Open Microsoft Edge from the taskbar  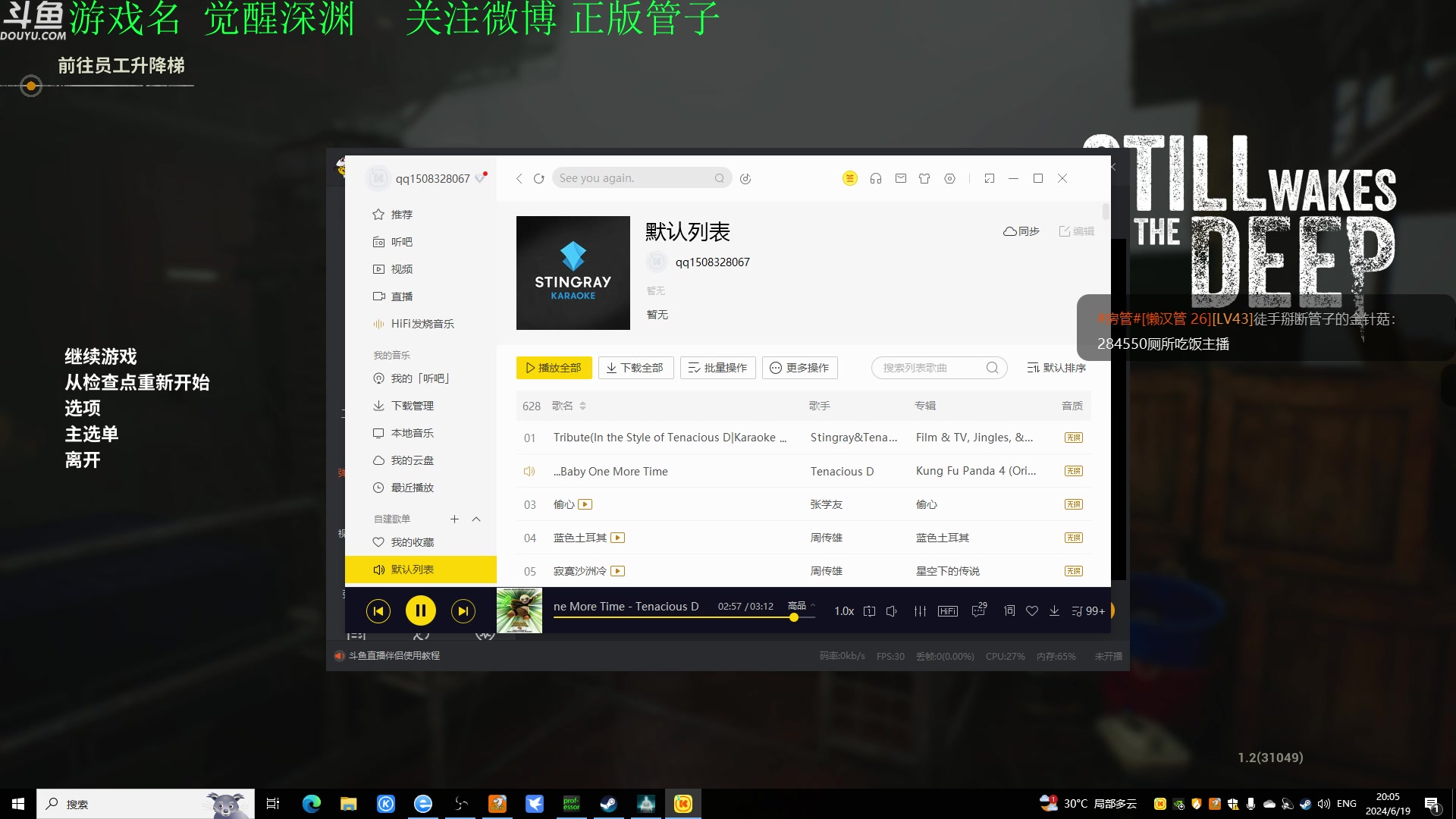(311, 804)
